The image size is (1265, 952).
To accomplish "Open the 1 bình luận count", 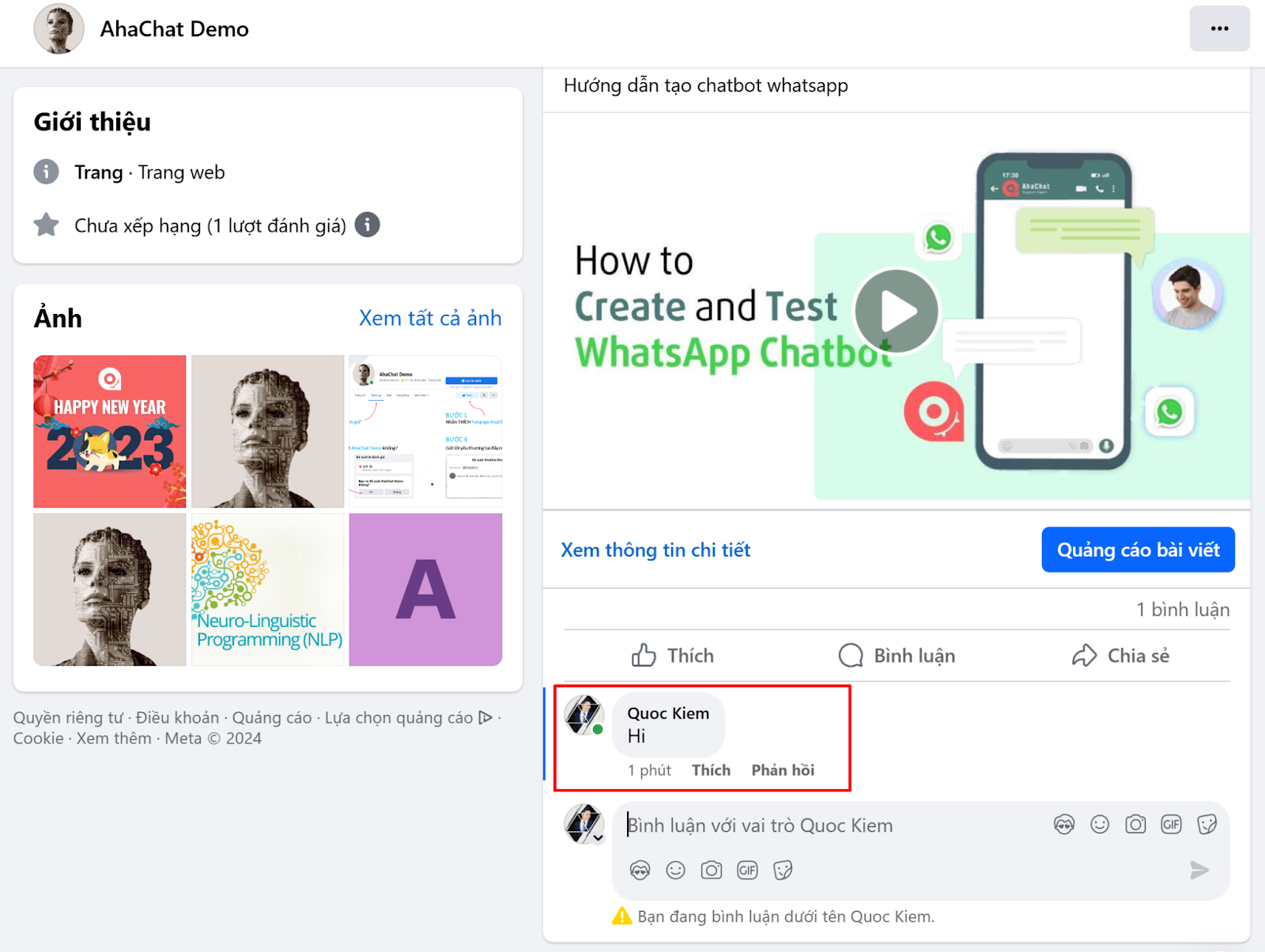I will [1183, 610].
